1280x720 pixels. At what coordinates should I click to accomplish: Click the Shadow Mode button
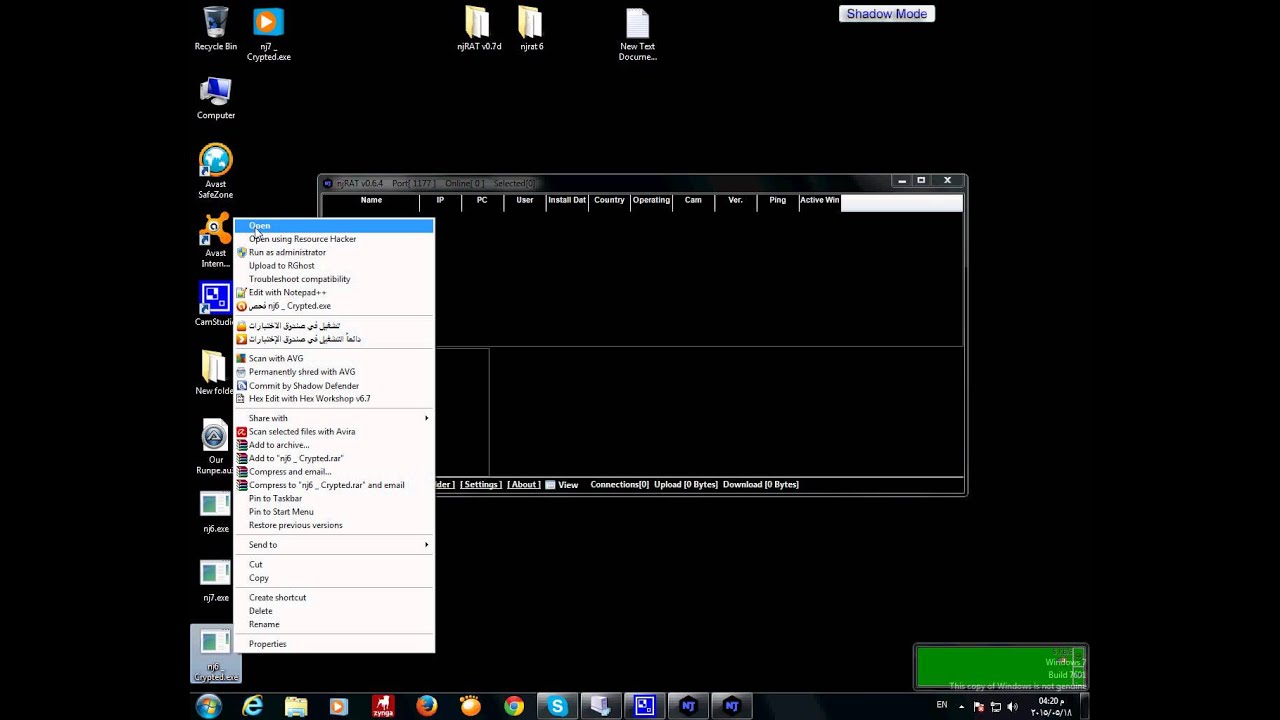point(887,14)
